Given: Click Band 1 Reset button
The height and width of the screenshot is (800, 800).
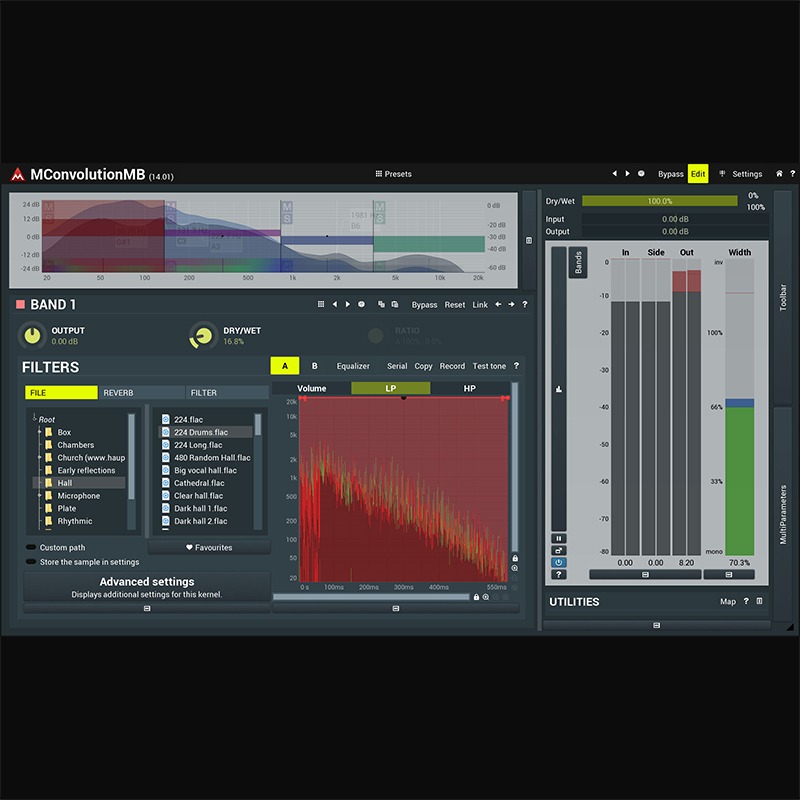Looking at the screenshot, I should click(455, 305).
